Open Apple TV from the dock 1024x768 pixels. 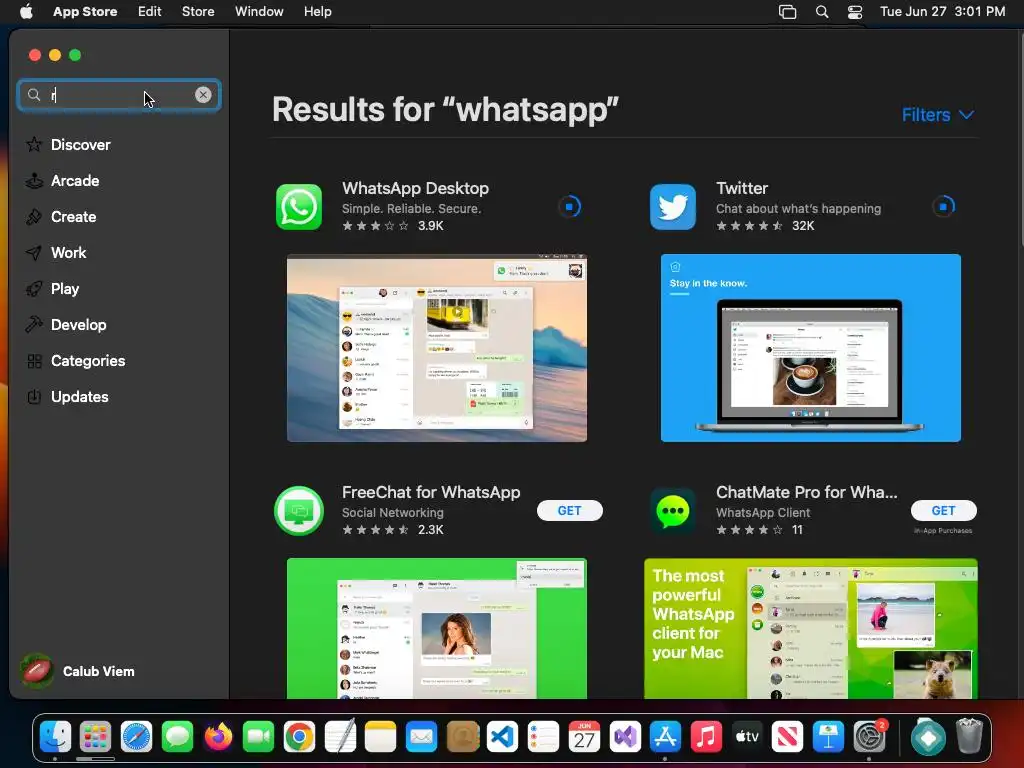click(747, 737)
